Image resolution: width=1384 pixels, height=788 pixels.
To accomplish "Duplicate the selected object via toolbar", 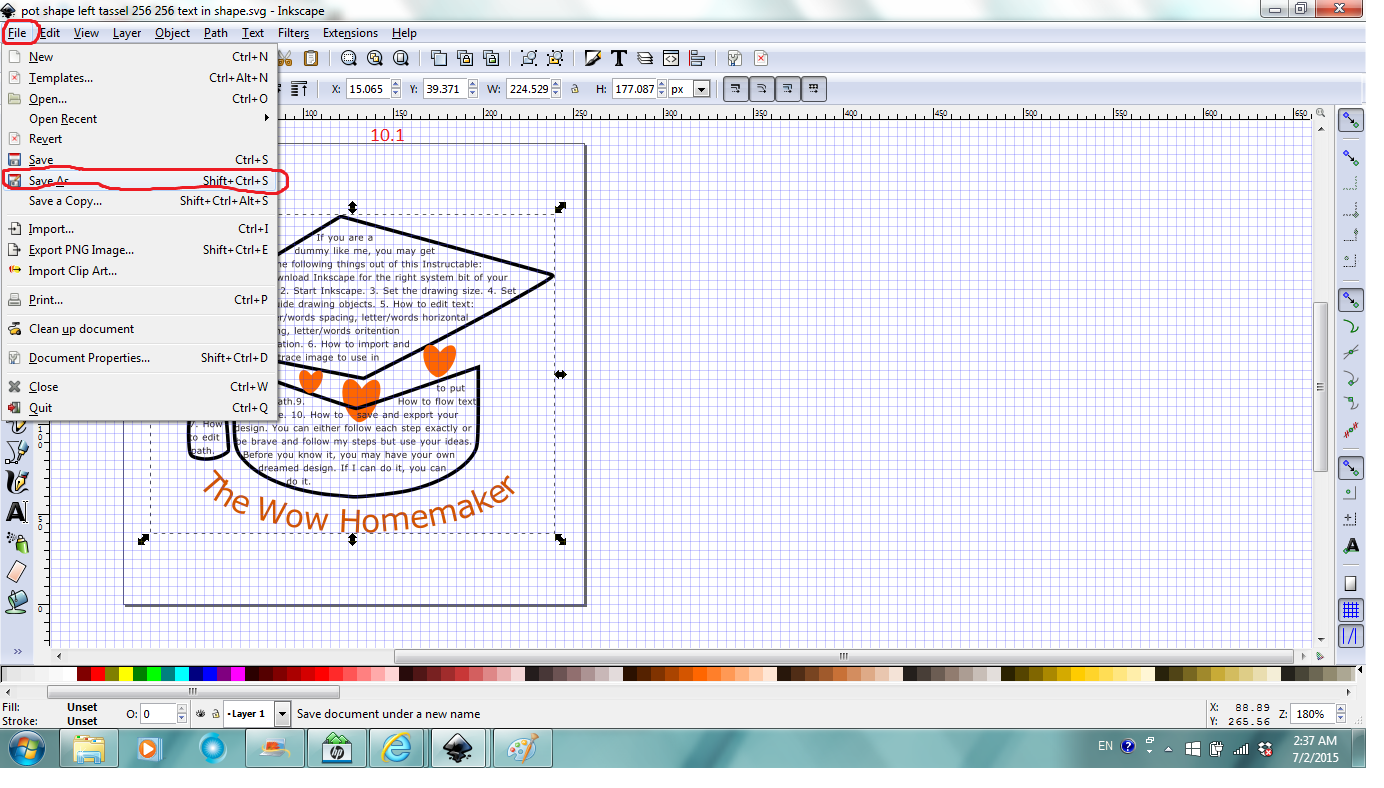I will tap(438, 58).
